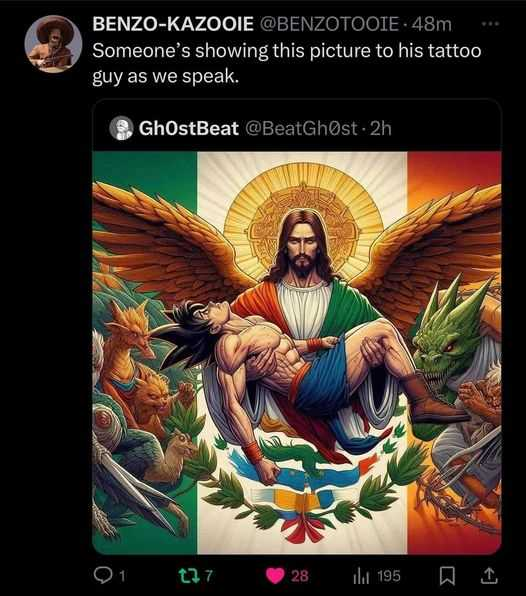526x596 pixels.
Task: Open the quoted tweet's flag artwork image
Action: click(x=297, y=352)
